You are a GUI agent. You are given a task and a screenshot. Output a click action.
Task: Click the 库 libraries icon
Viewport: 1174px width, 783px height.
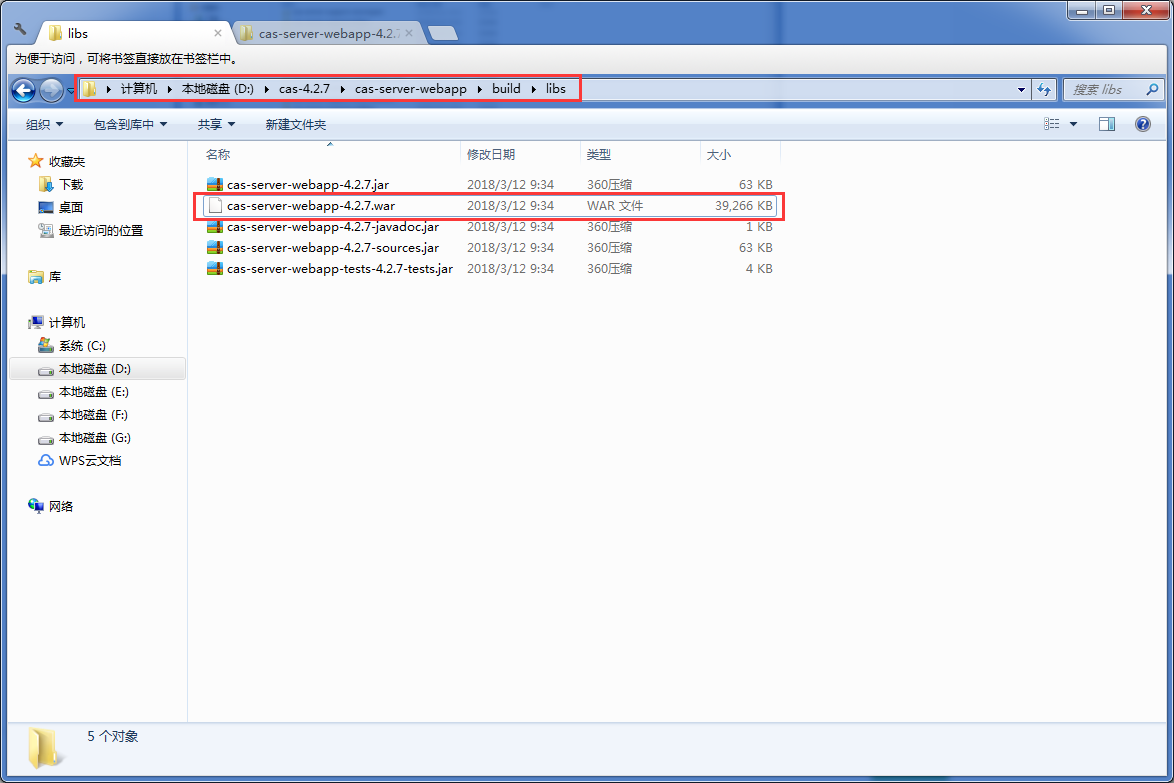tap(35, 277)
